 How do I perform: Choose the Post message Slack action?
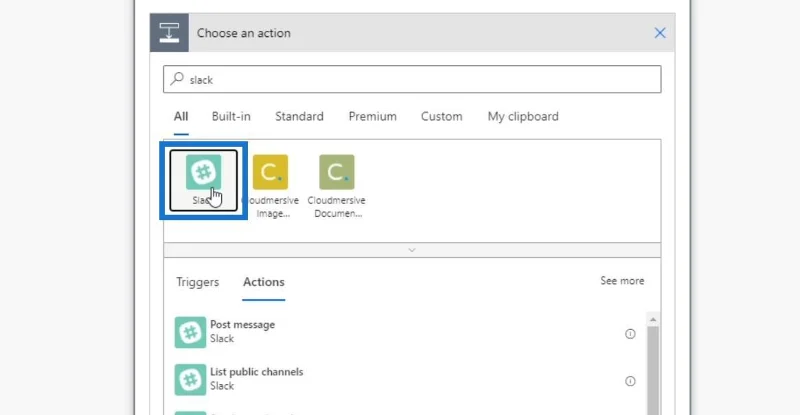(405, 332)
